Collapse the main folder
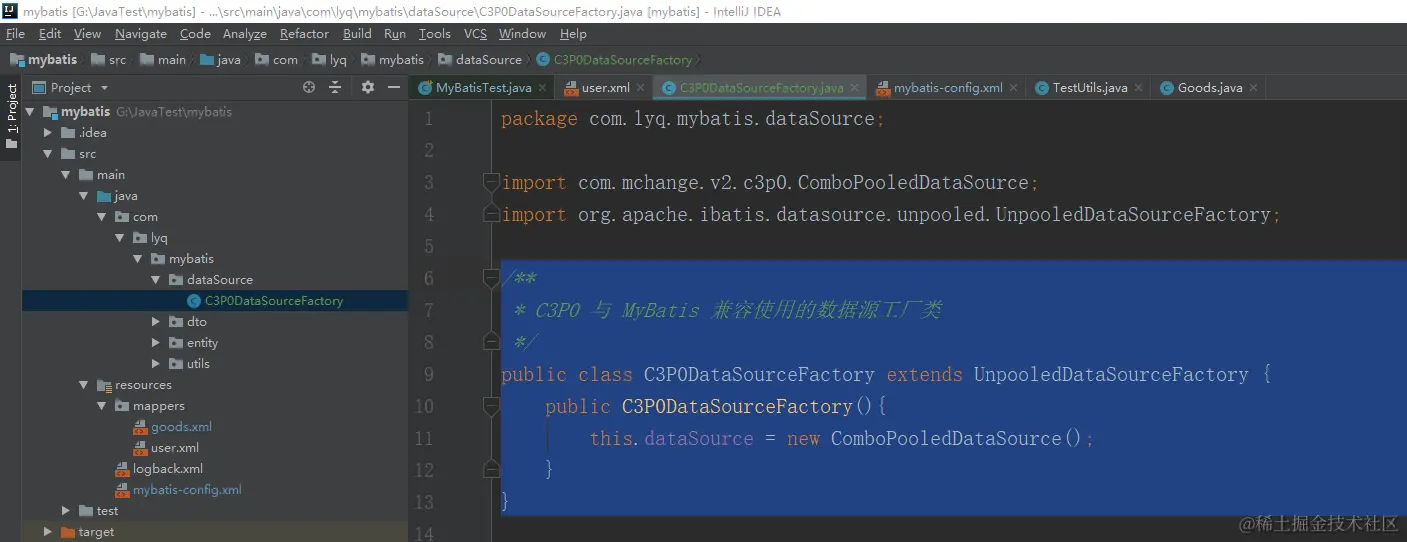Screen dimensions: 1407x542 [x=65, y=175]
